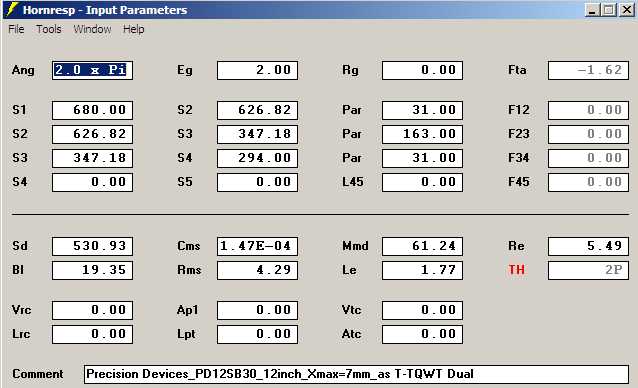The width and height of the screenshot is (638, 388).
Task: Click the S1 label
Action: click(19, 110)
